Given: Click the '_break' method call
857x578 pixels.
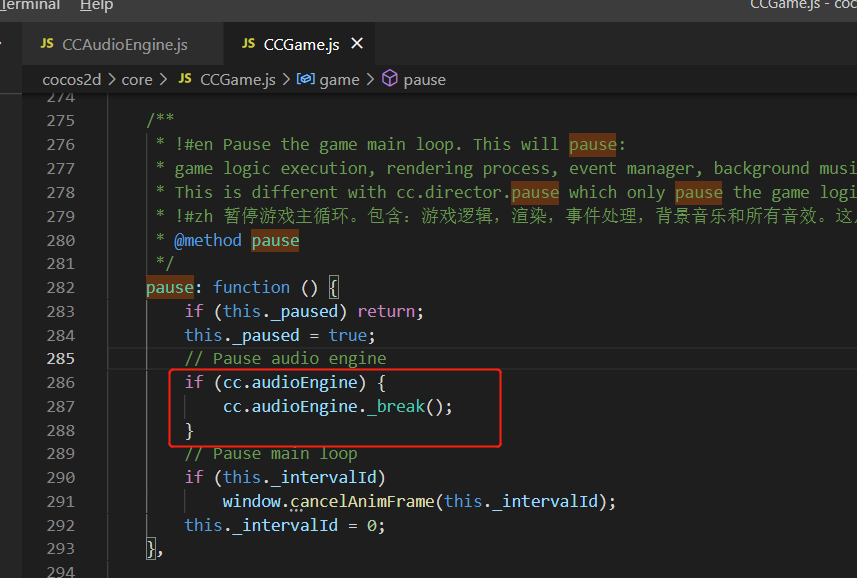Looking at the screenshot, I should click(396, 406).
